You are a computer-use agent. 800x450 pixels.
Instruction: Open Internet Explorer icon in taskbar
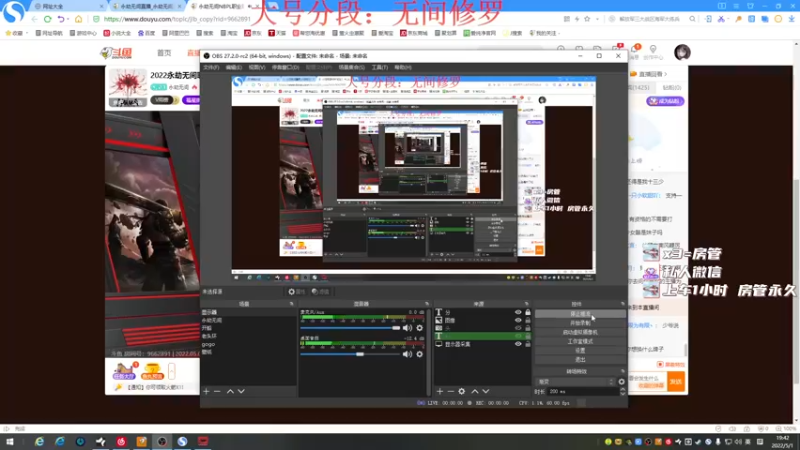point(39,442)
